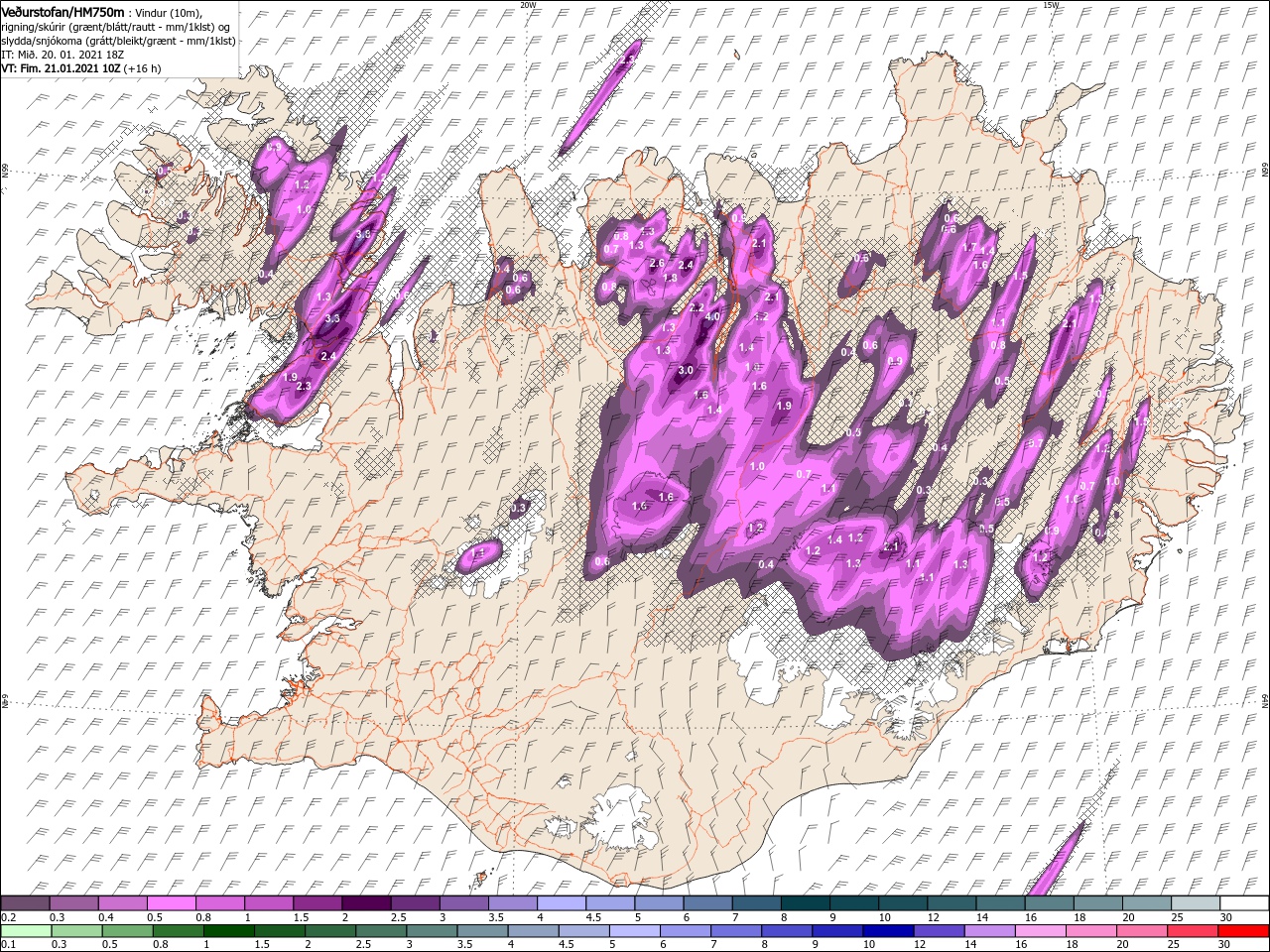Click the upper legend swatch between 0.5 and 0.8

point(171,903)
